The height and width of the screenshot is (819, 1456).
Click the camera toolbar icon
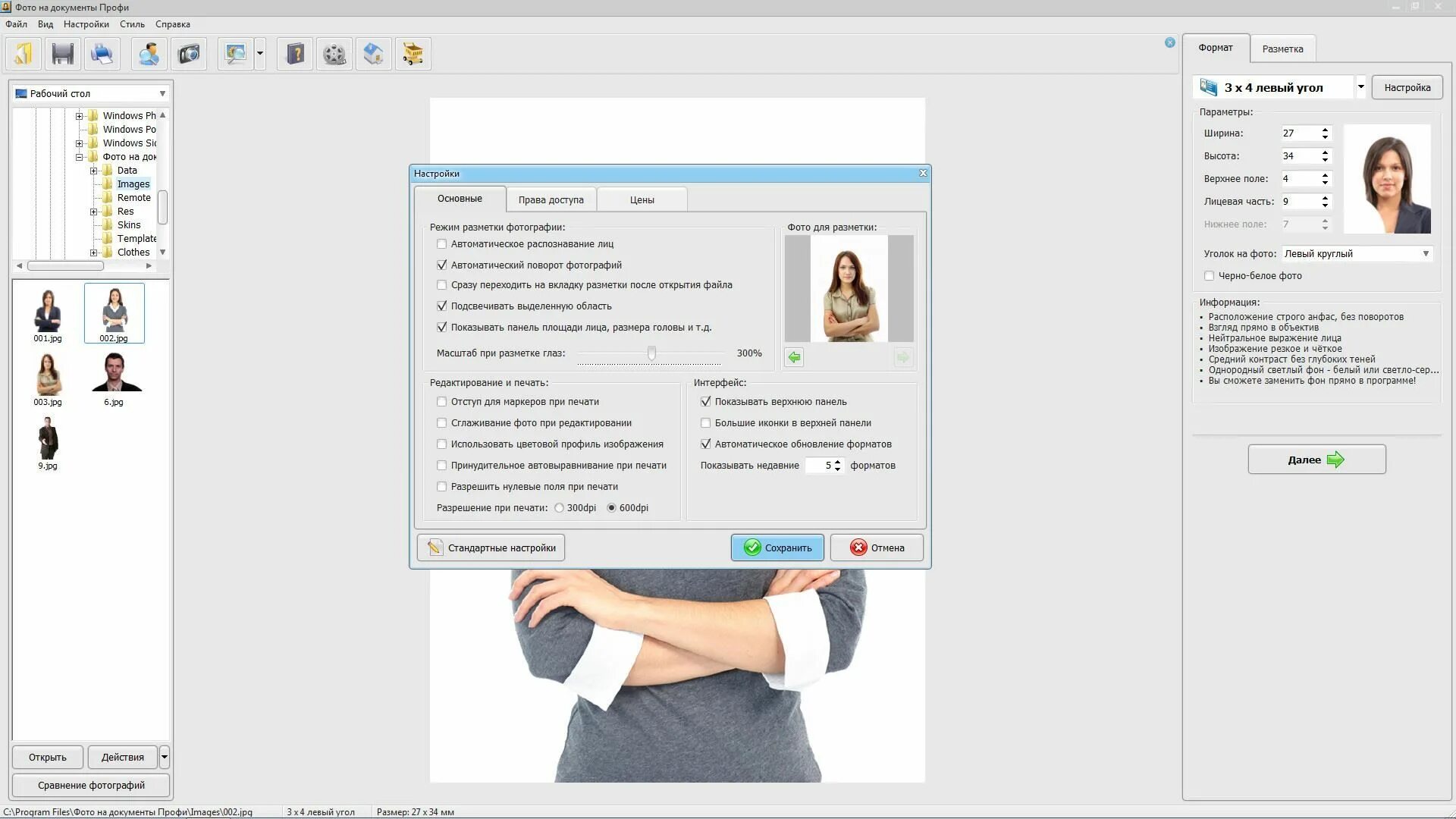[188, 54]
